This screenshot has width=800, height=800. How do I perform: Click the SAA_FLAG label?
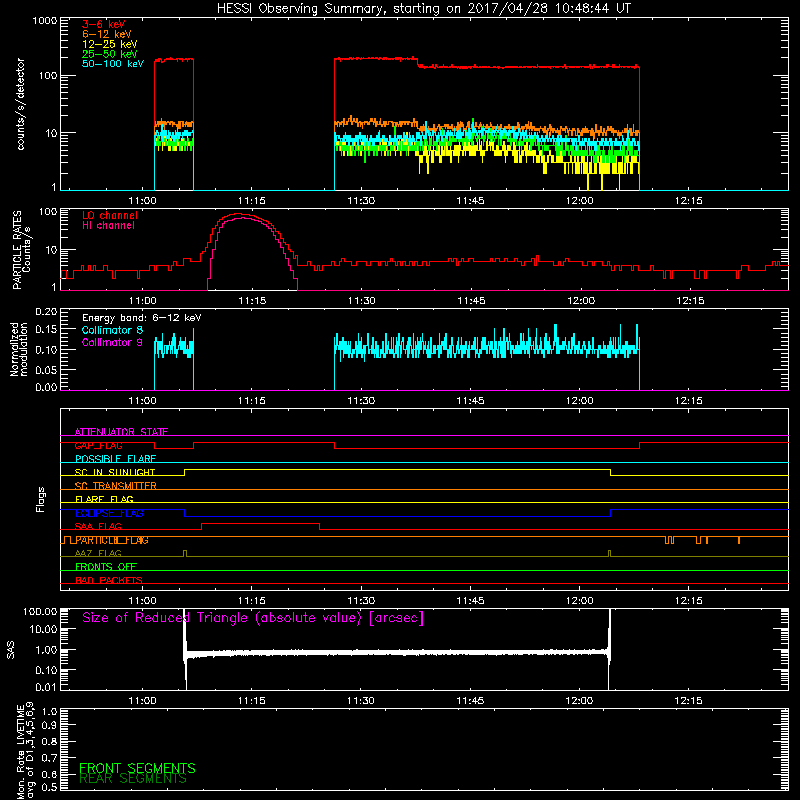click(98, 527)
